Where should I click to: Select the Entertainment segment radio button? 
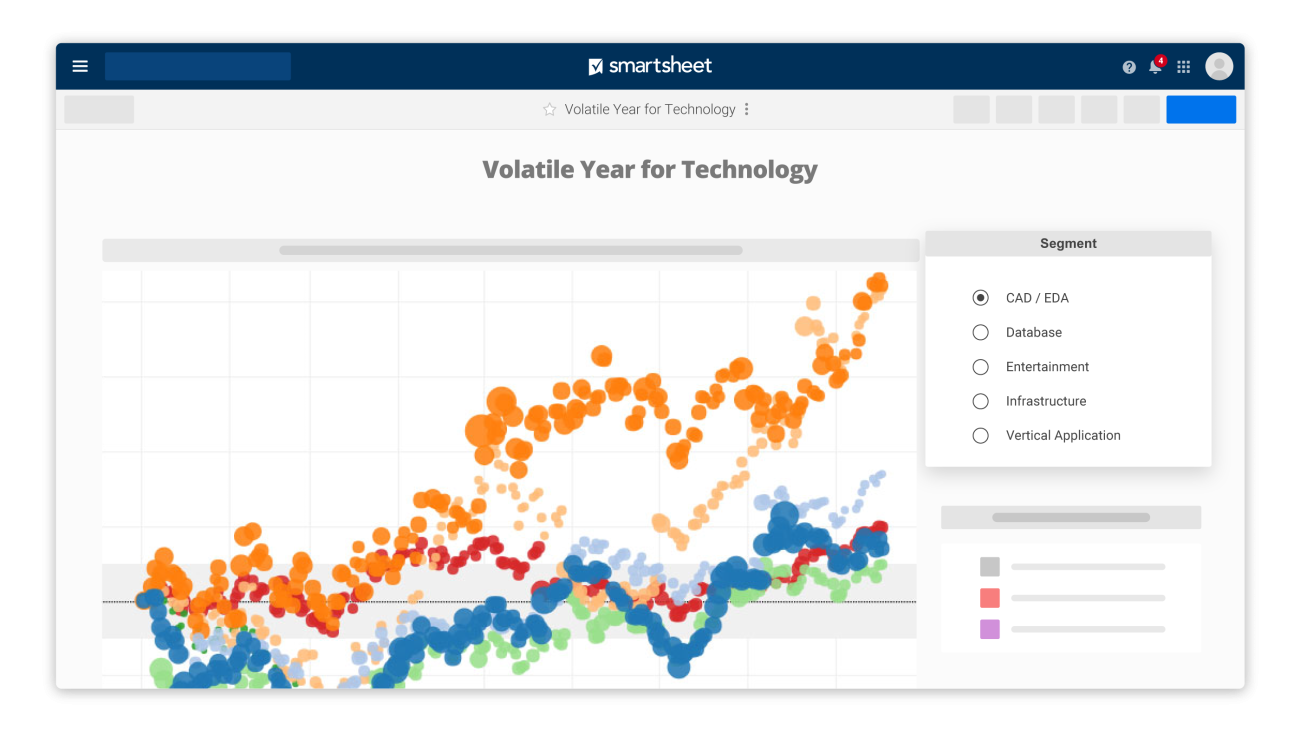(x=980, y=366)
